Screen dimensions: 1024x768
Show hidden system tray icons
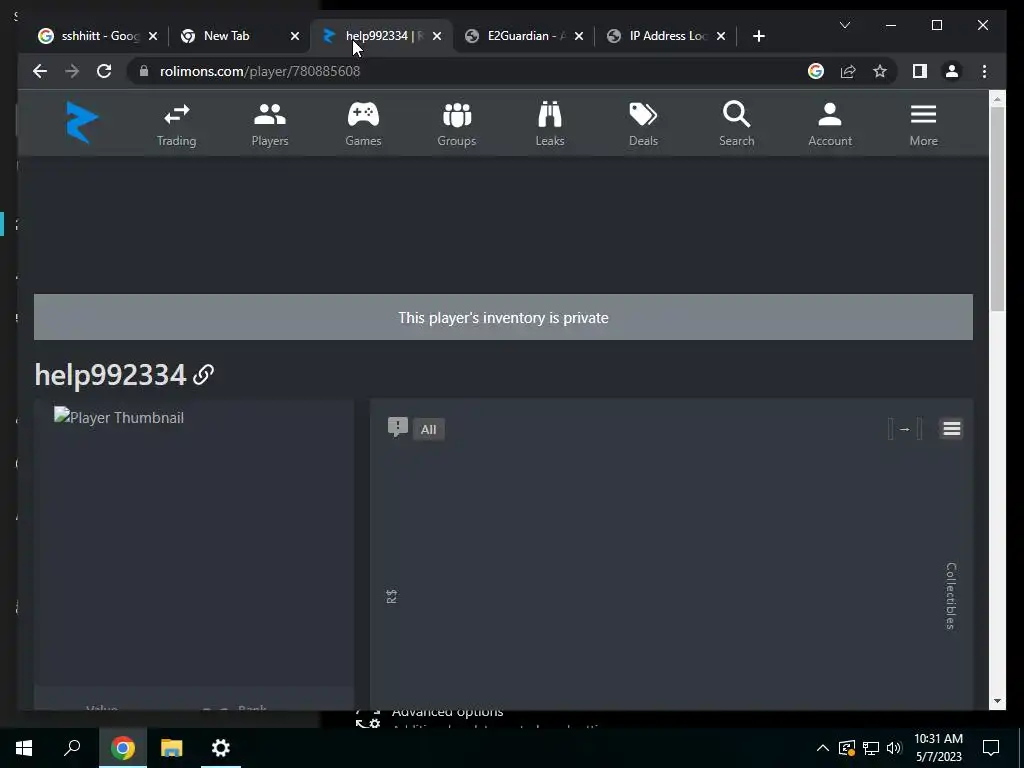click(x=823, y=748)
